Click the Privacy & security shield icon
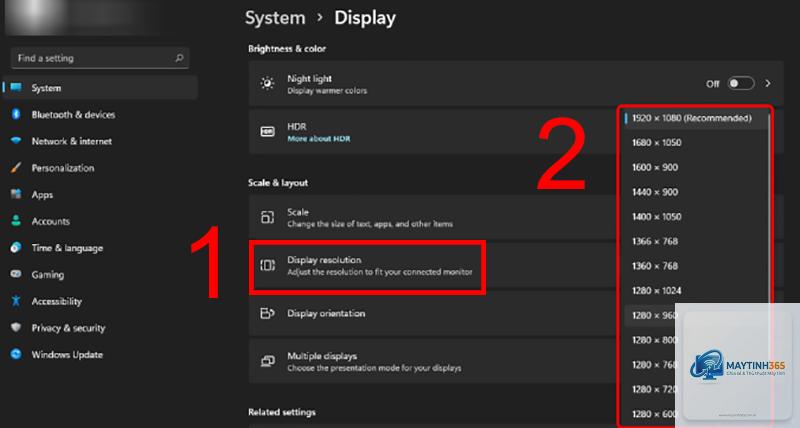Viewport: 800px width, 428px height. tap(16, 328)
